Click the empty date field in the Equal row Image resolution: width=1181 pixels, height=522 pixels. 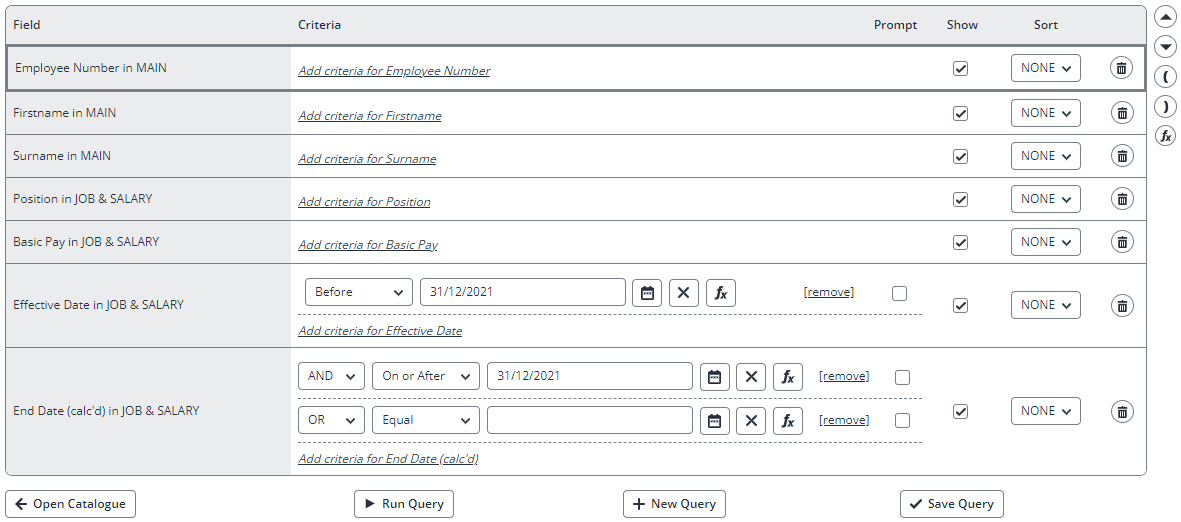coord(590,420)
